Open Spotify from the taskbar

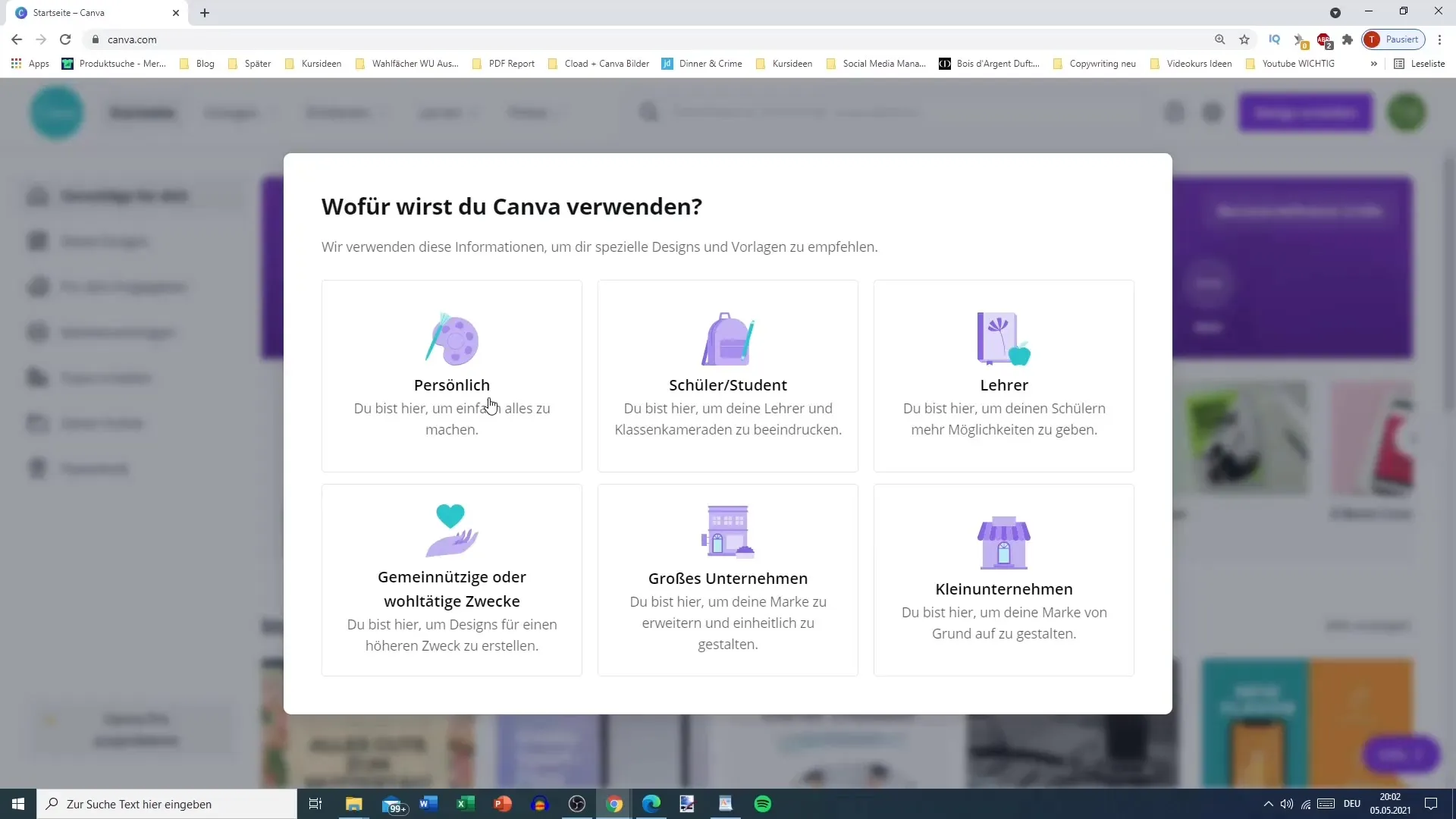click(x=763, y=804)
